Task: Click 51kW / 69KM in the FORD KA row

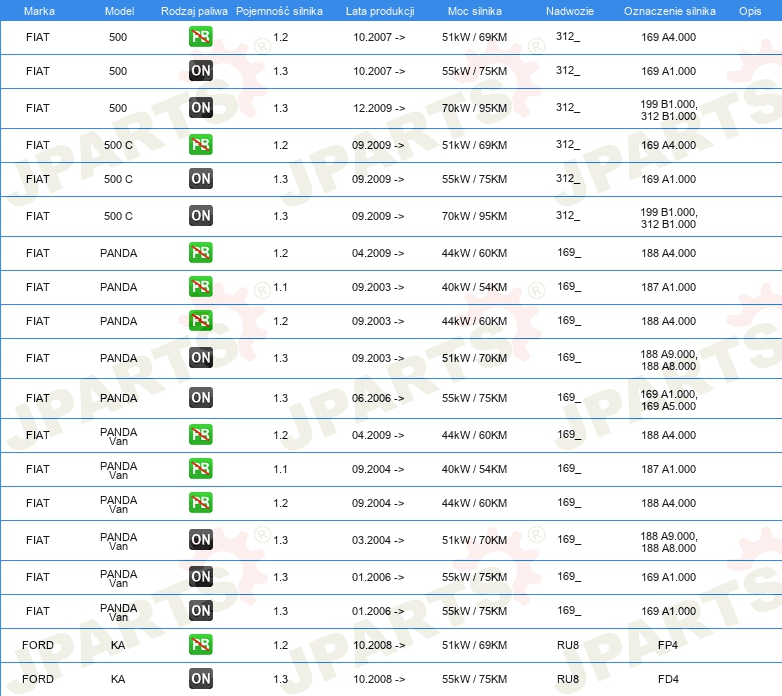Action: tap(474, 645)
